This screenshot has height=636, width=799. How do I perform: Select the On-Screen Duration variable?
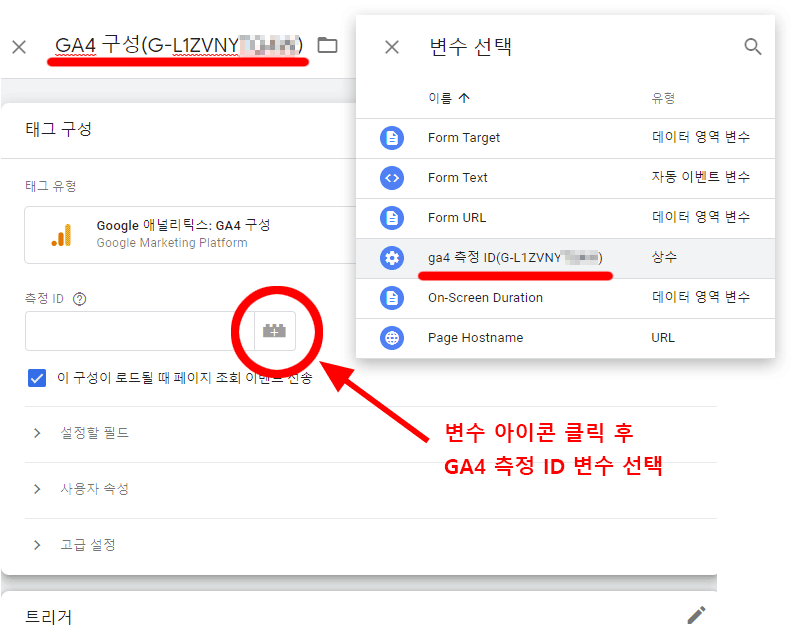pos(565,298)
